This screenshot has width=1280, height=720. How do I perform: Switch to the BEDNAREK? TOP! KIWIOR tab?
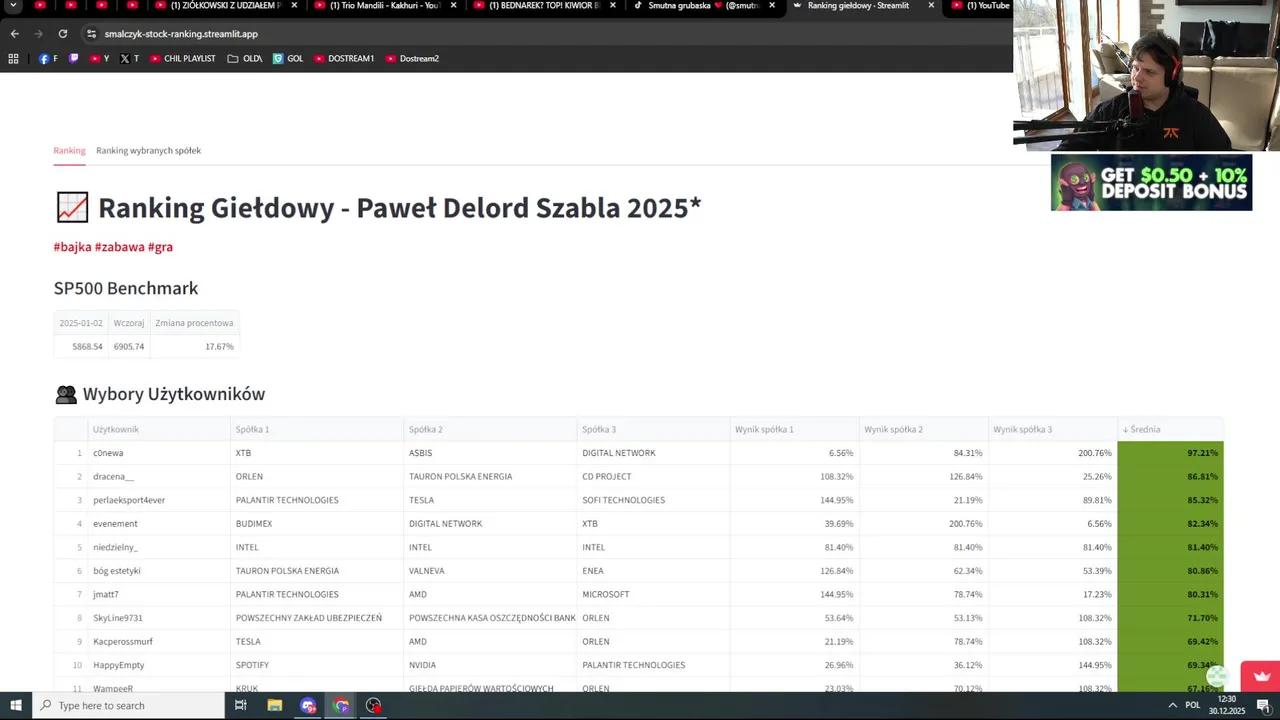pos(545,5)
